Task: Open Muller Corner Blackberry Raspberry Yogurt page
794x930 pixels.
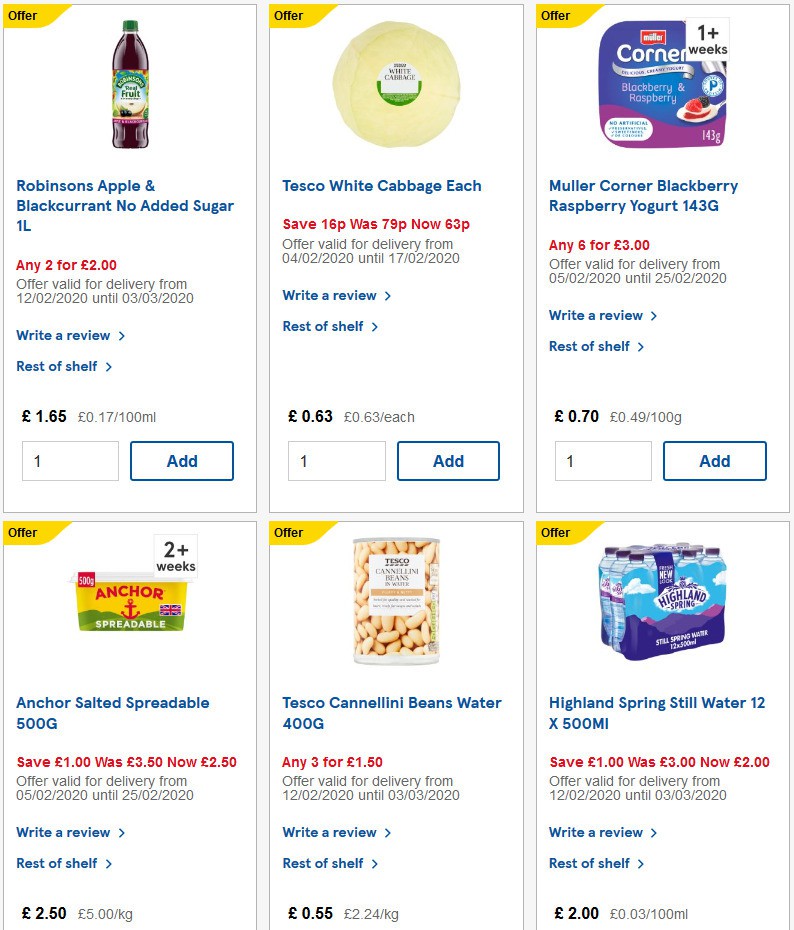Action: (x=643, y=195)
